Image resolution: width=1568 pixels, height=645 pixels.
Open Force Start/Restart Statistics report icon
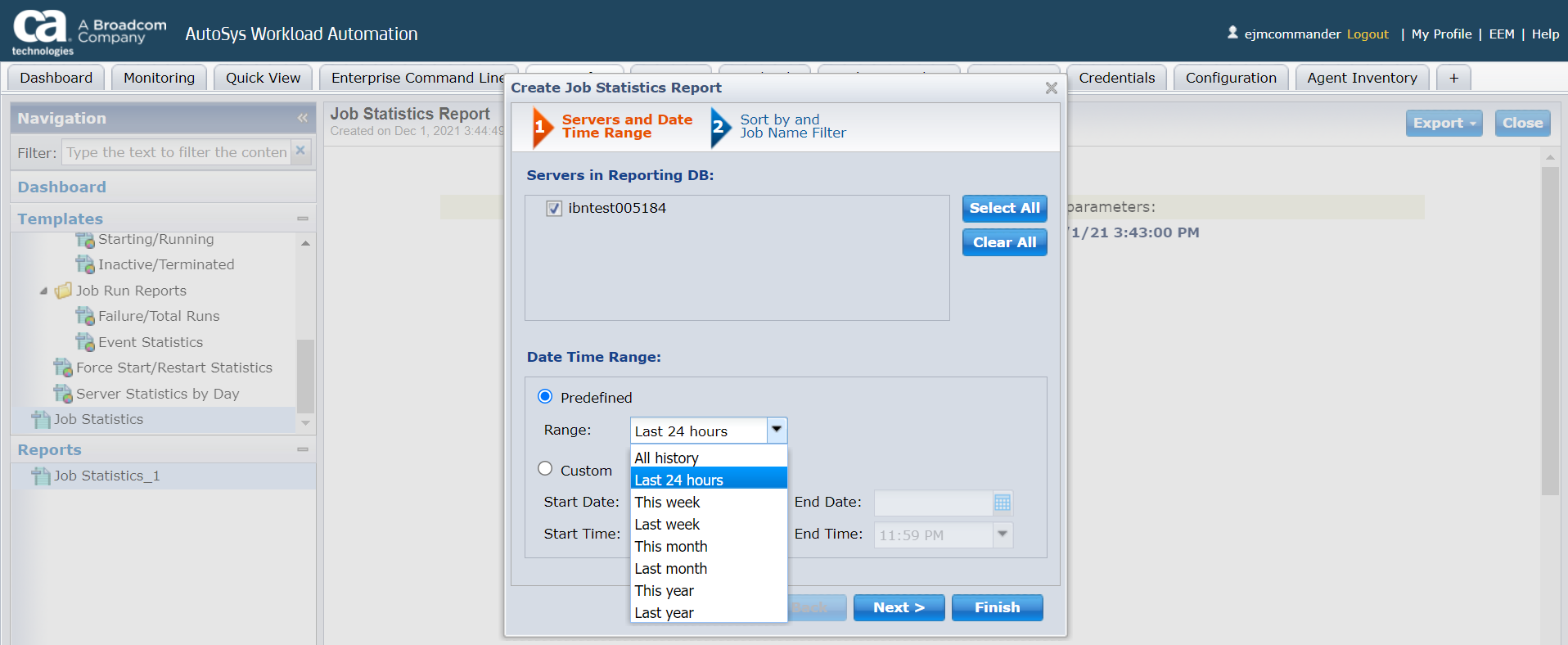(63, 368)
